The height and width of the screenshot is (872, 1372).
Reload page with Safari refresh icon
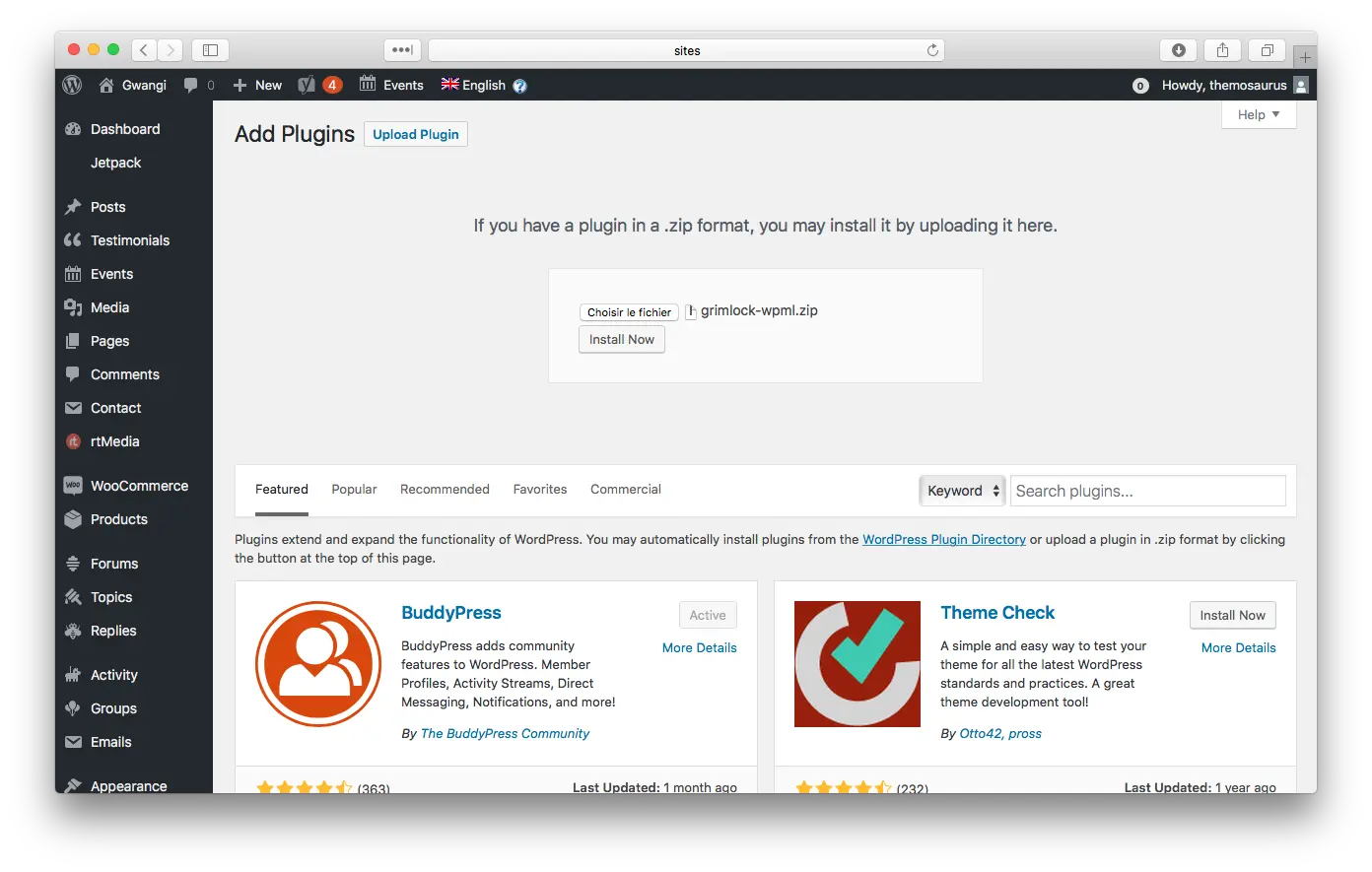932,50
